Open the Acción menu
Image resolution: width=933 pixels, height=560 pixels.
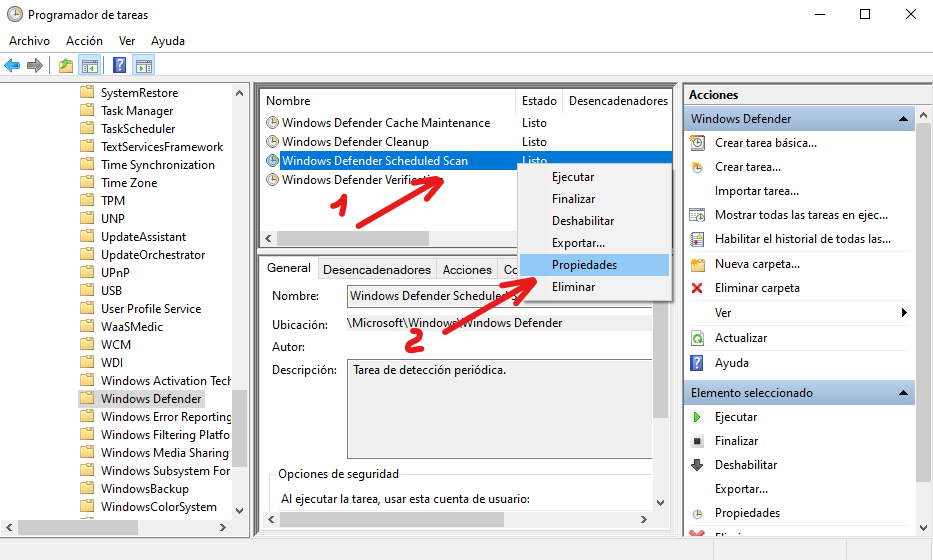click(84, 41)
